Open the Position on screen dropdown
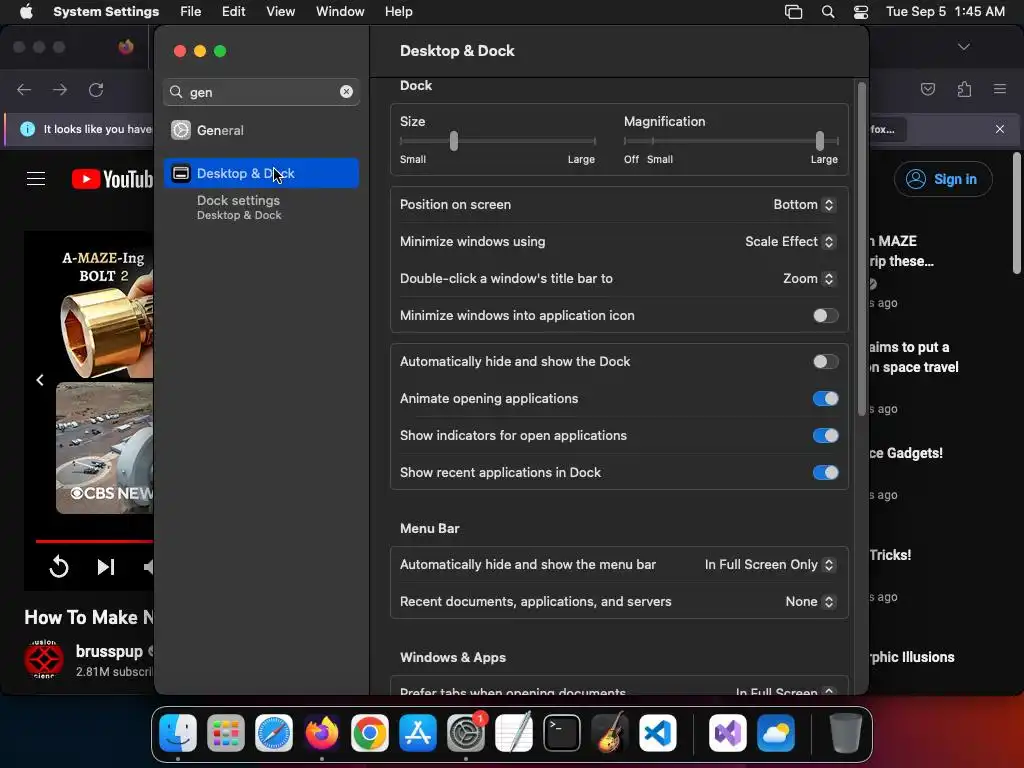This screenshot has width=1024, height=768. [x=804, y=204]
